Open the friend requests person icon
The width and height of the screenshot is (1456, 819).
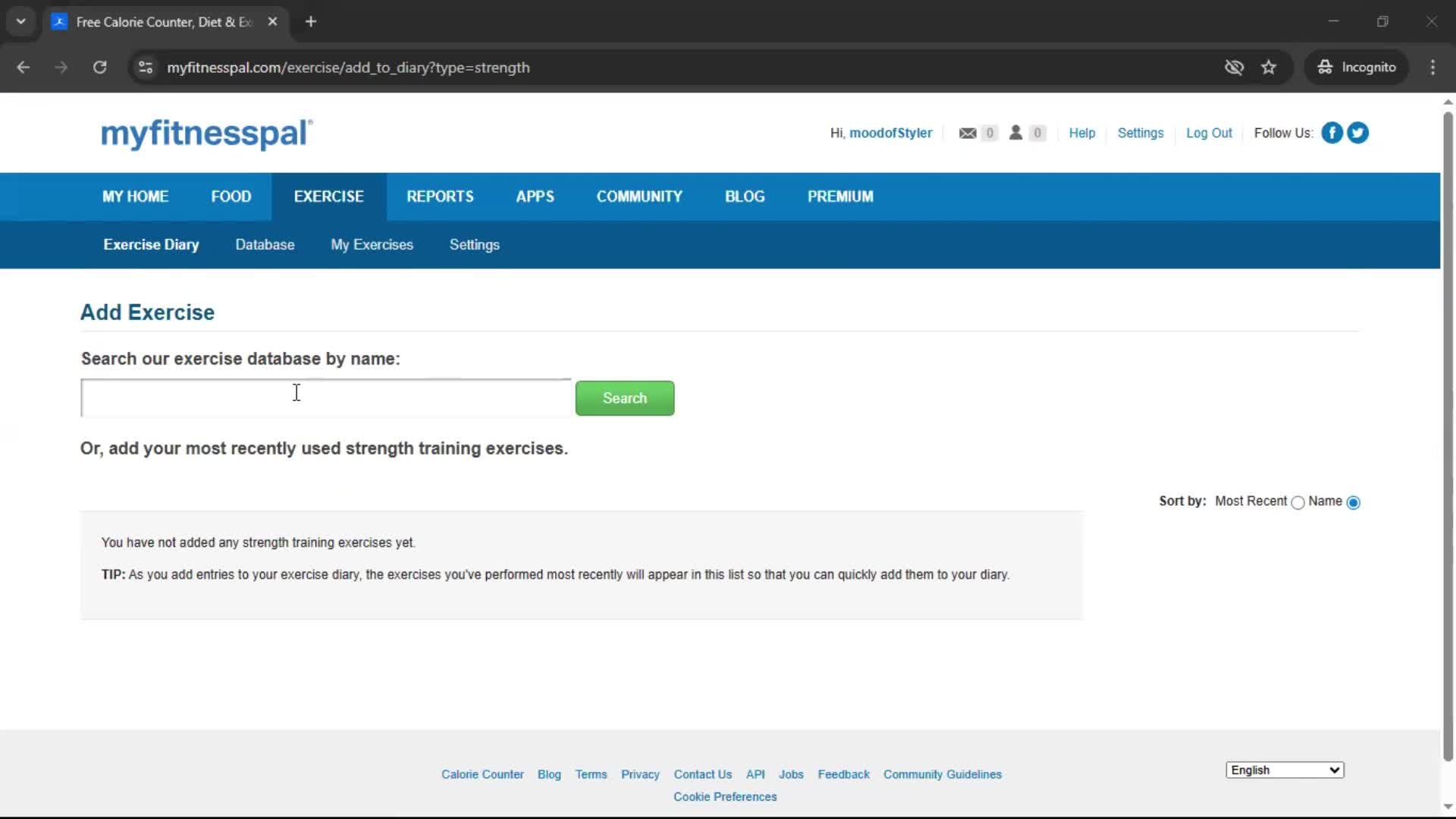coord(1015,133)
